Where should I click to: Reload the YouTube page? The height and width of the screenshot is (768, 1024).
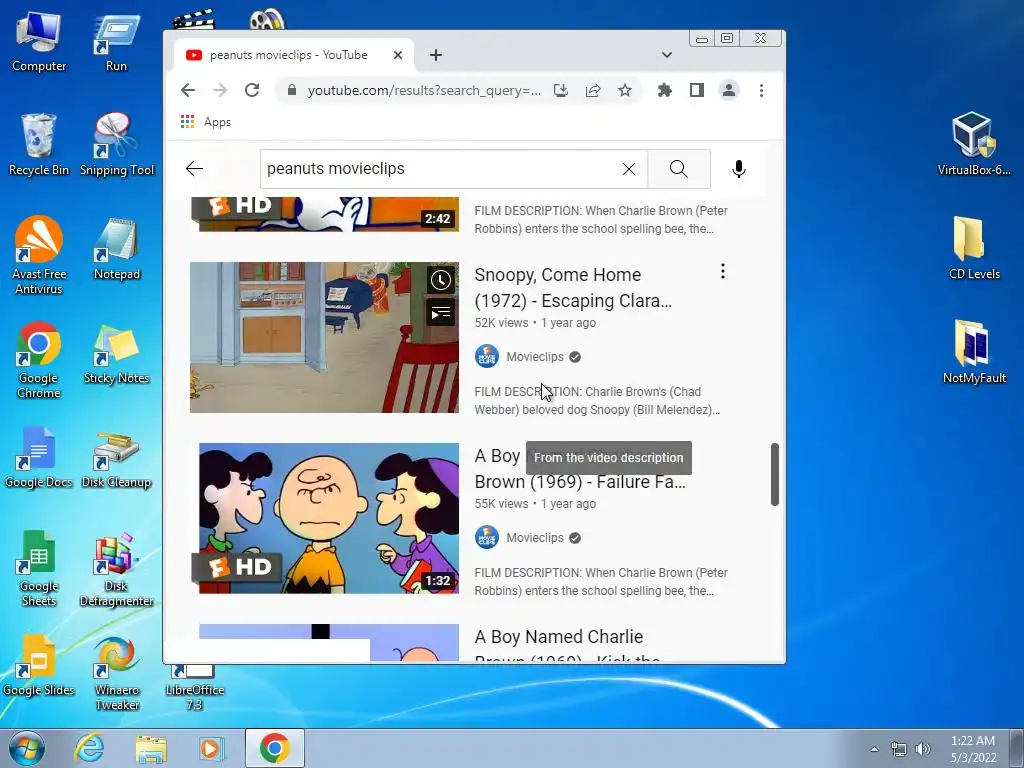[x=252, y=90]
